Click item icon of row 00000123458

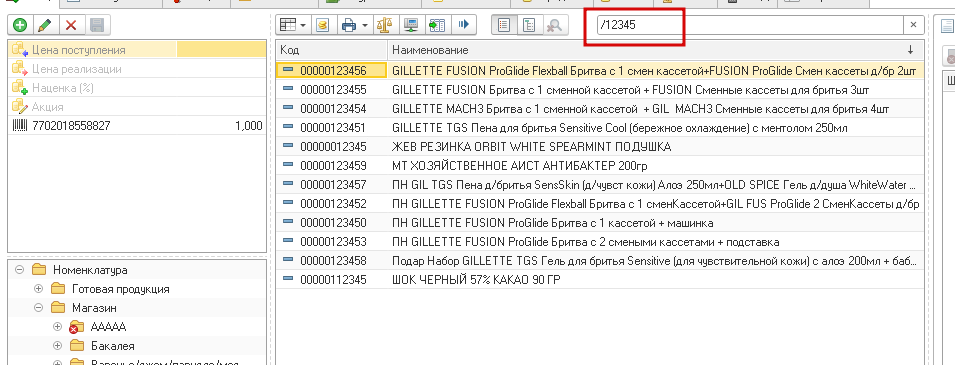pos(288,260)
